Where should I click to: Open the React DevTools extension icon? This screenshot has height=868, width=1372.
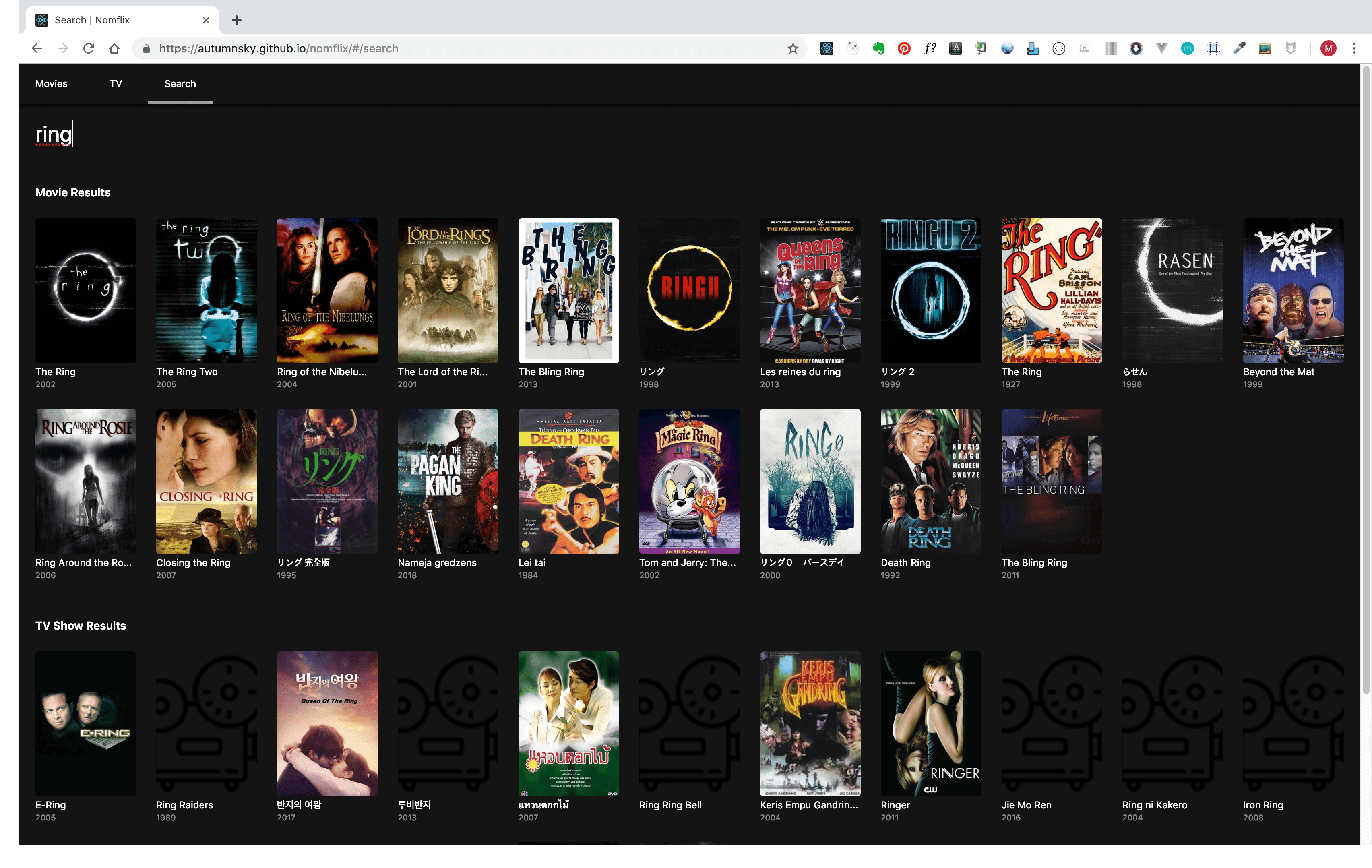827,48
